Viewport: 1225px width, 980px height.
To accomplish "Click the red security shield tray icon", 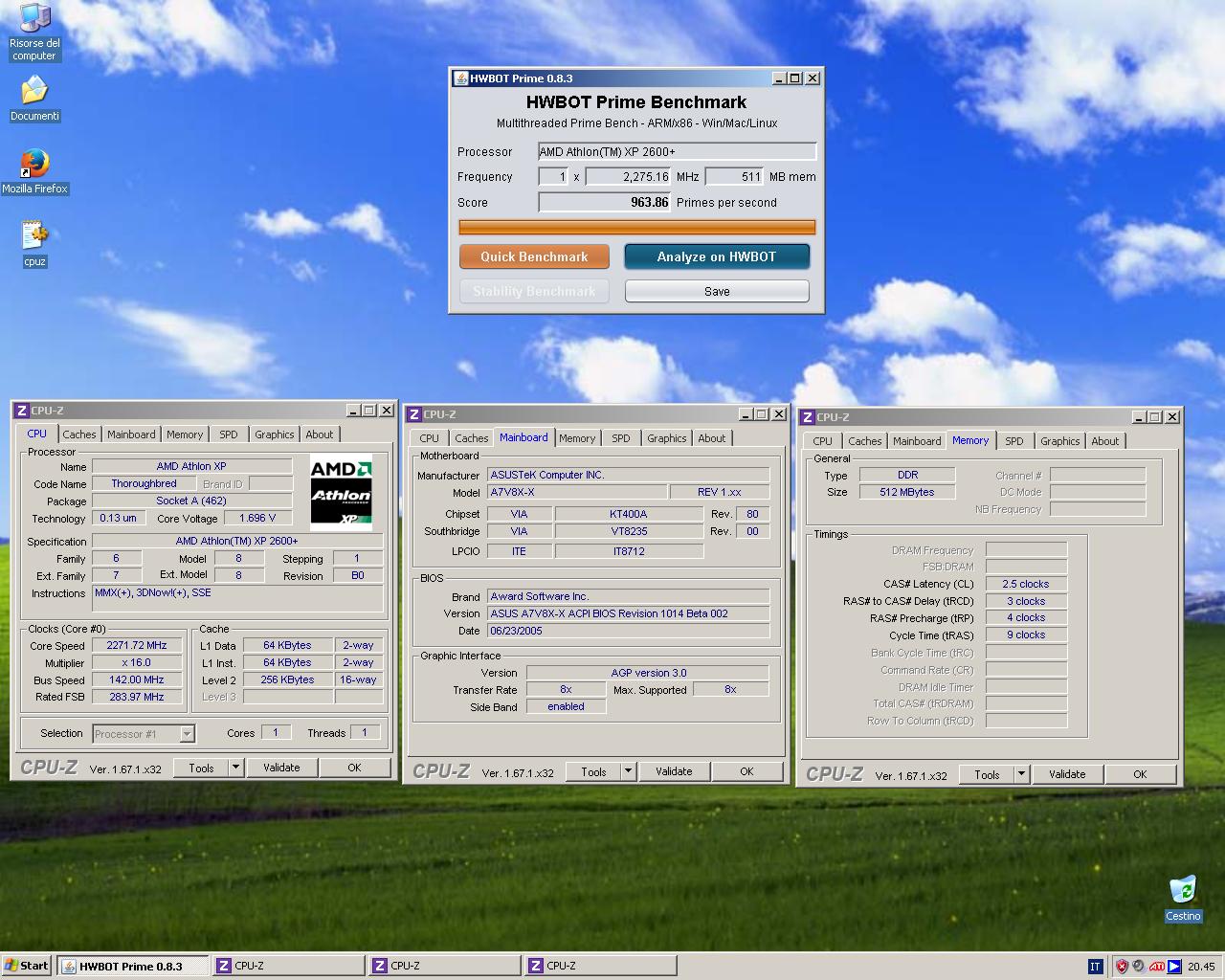I will 1122,967.
